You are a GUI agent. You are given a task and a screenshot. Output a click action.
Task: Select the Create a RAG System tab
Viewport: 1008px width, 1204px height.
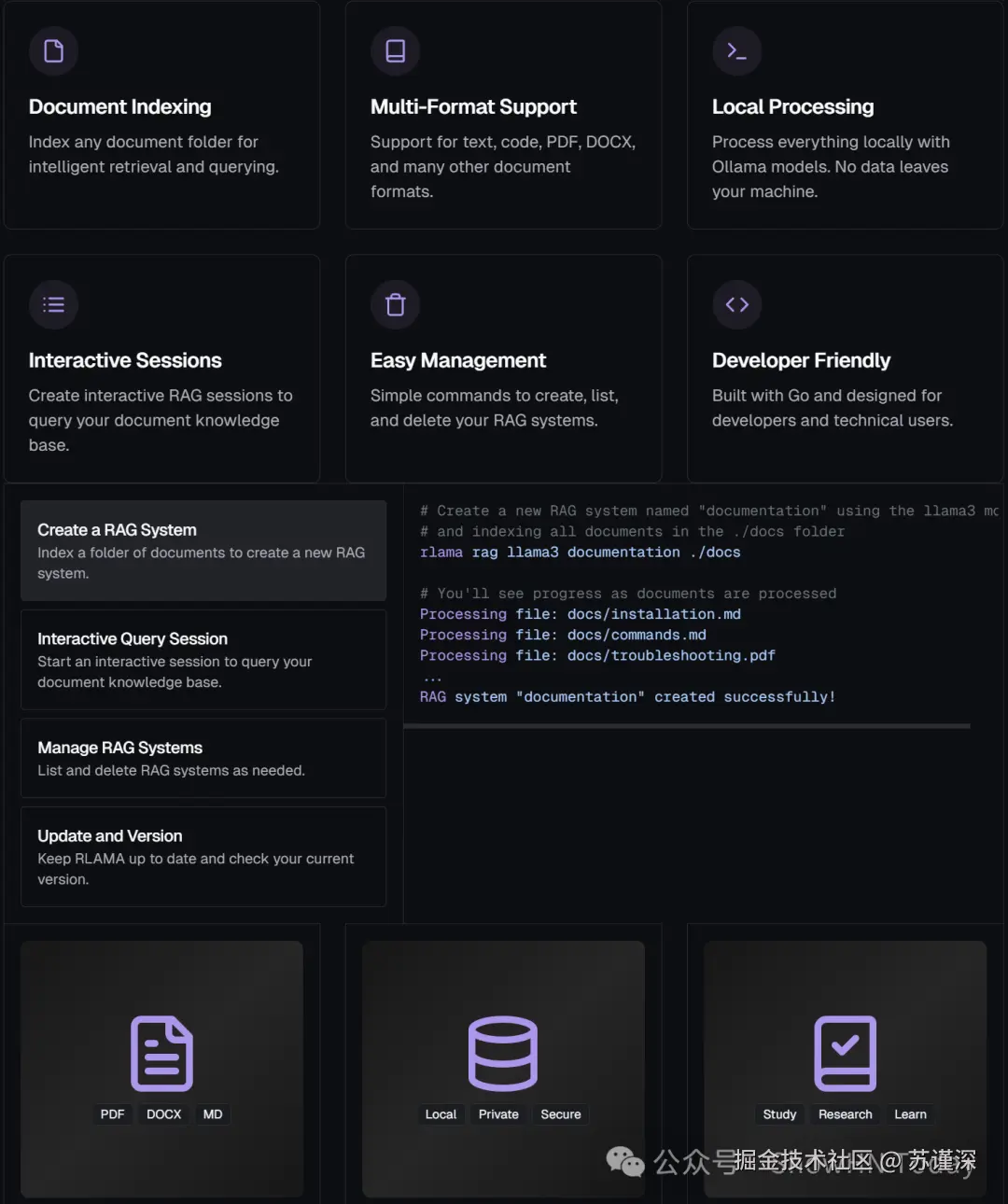(203, 551)
